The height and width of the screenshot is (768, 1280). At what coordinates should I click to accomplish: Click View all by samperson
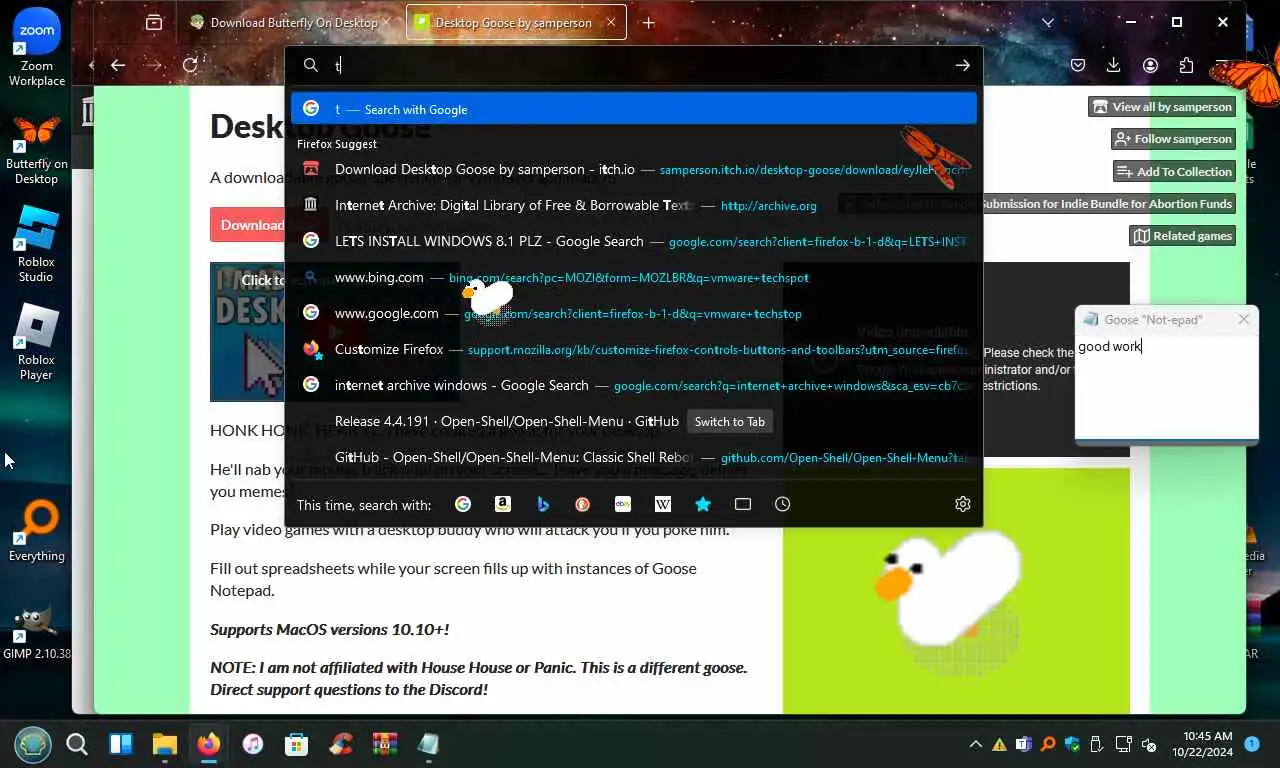point(1162,107)
